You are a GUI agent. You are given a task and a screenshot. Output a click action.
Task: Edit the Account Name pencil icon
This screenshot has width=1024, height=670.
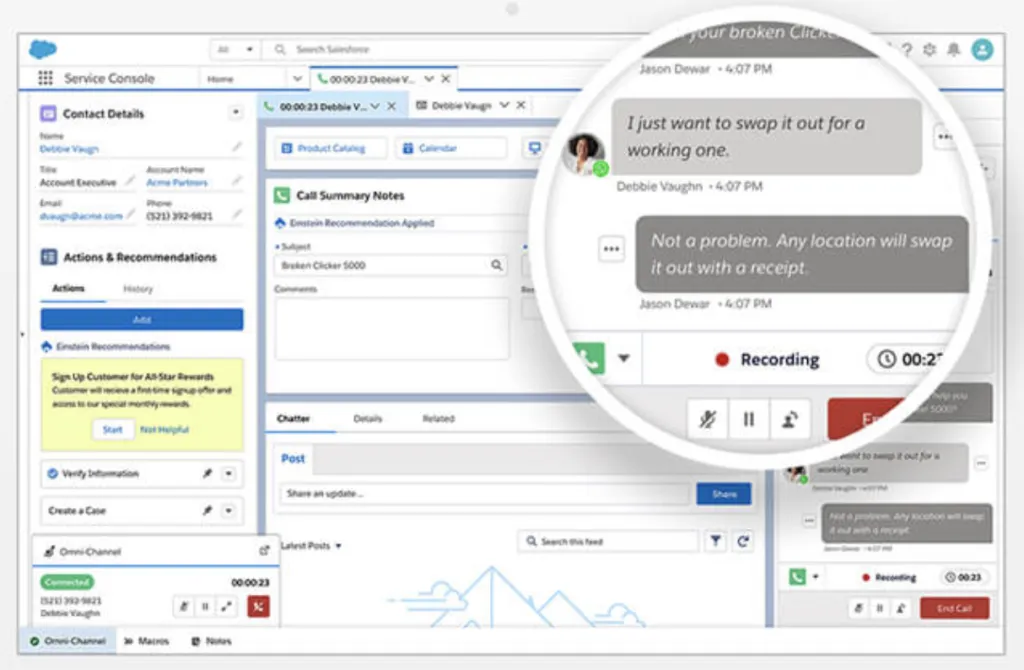236,180
